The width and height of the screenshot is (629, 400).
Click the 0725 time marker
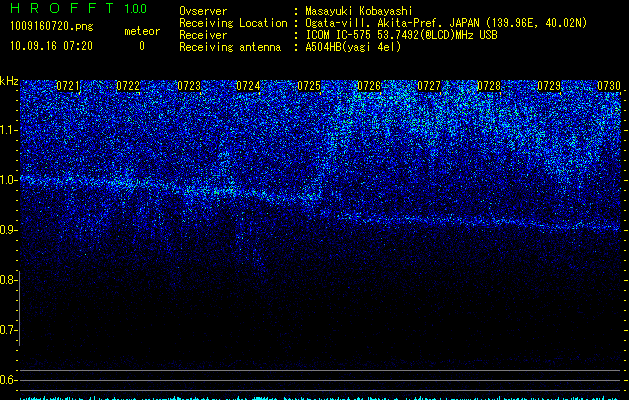pyautogui.click(x=309, y=86)
